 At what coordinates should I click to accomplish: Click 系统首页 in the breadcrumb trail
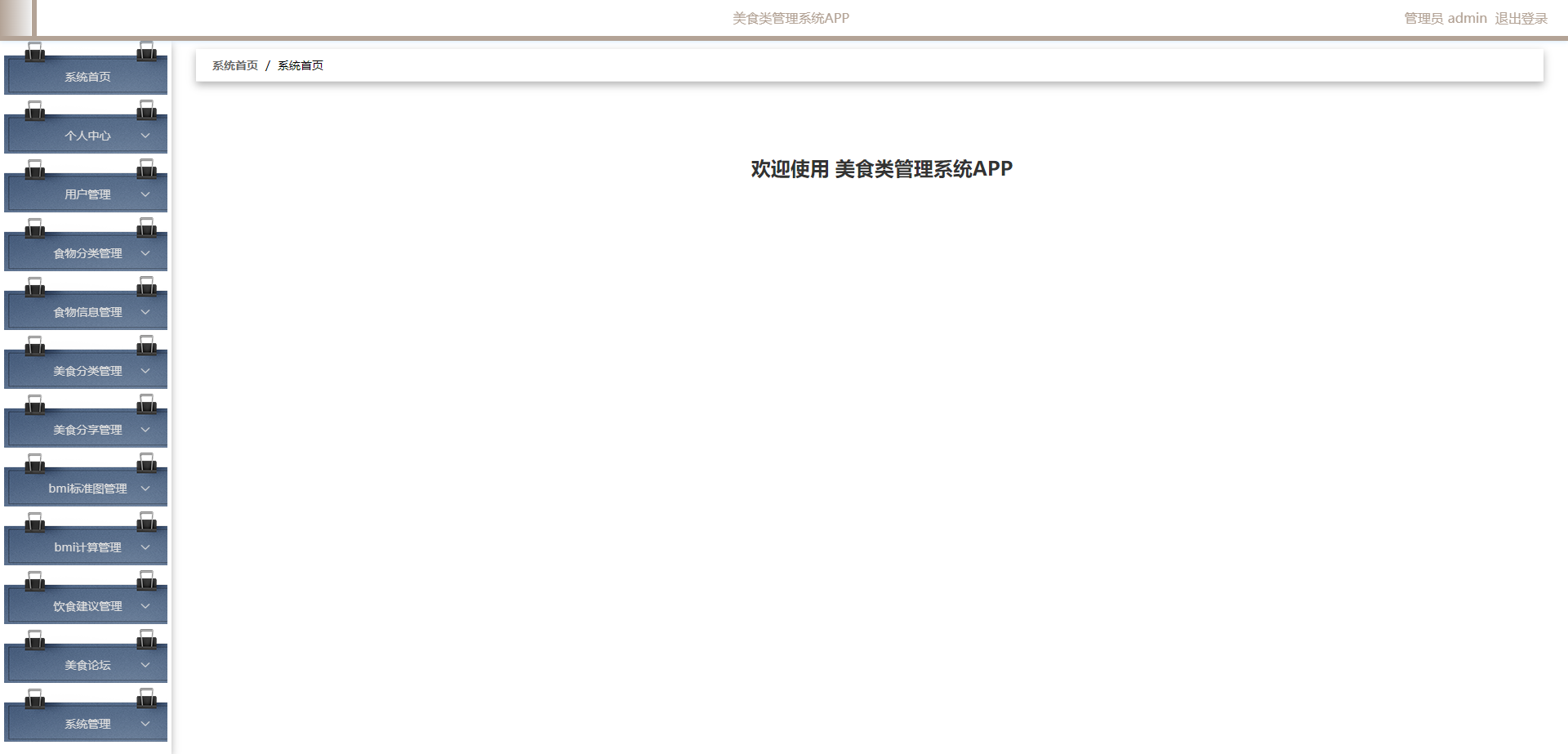pos(234,65)
